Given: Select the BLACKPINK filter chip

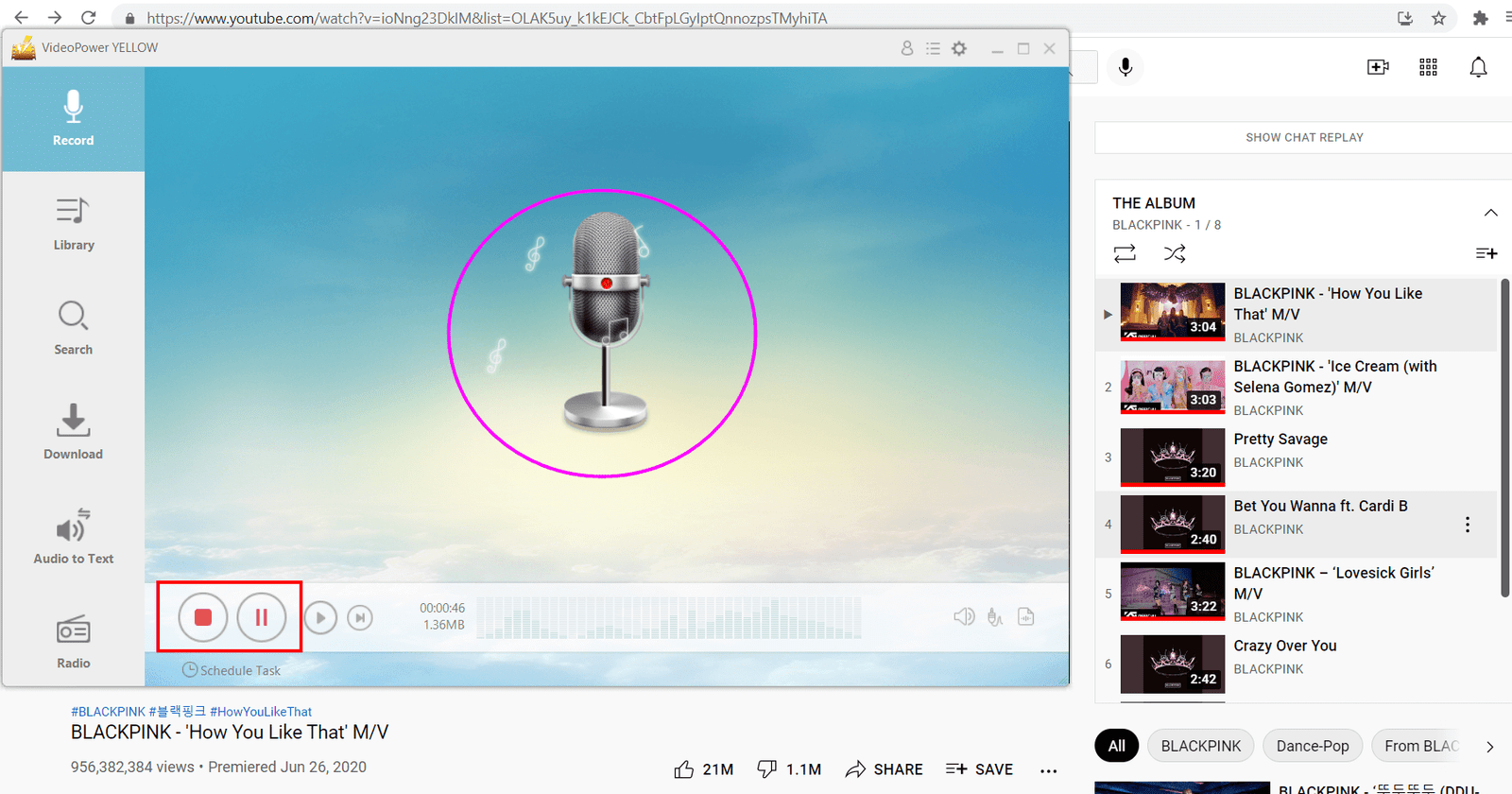Looking at the screenshot, I should tap(1201, 746).
